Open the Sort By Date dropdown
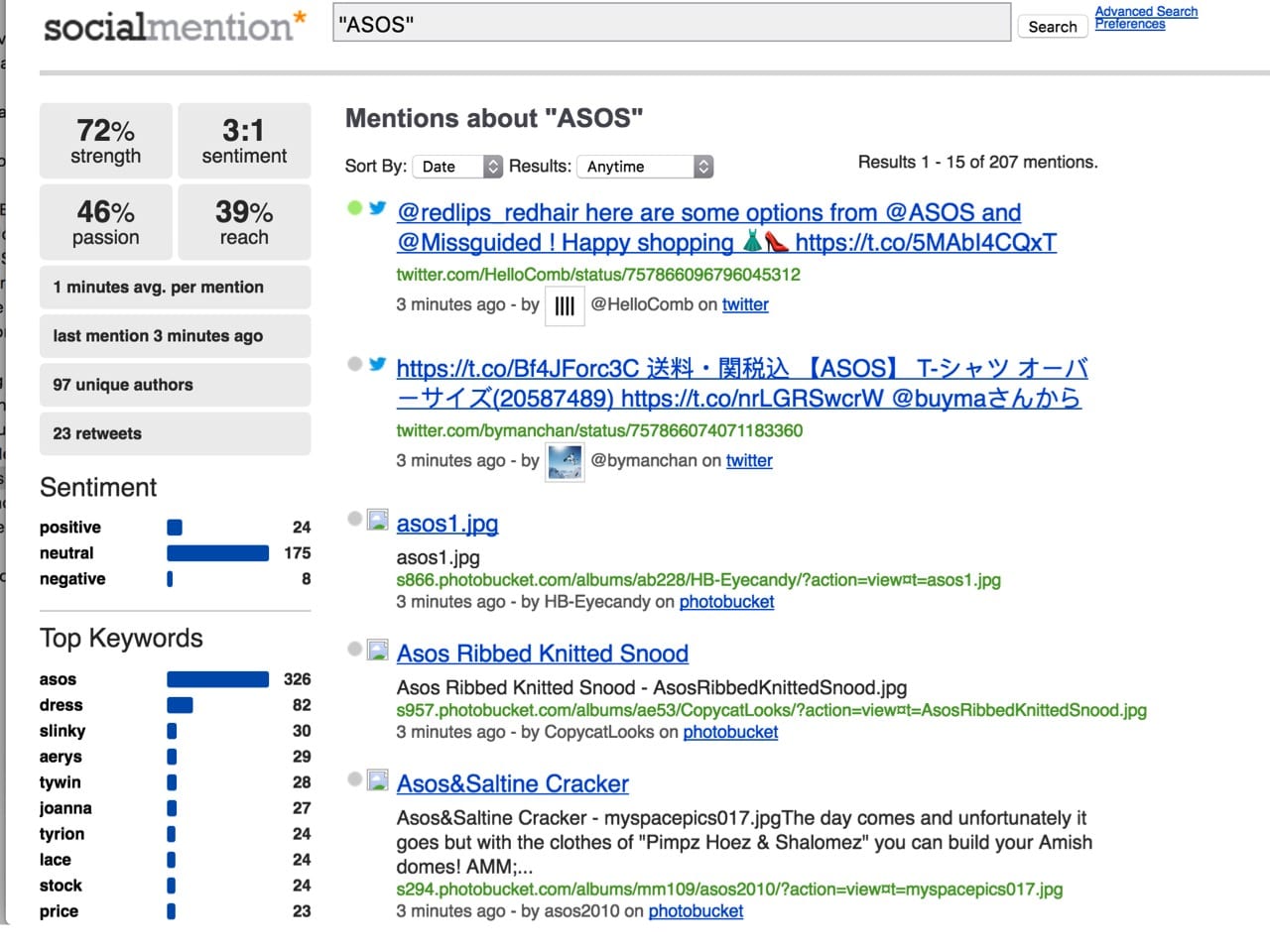 [x=457, y=167]
